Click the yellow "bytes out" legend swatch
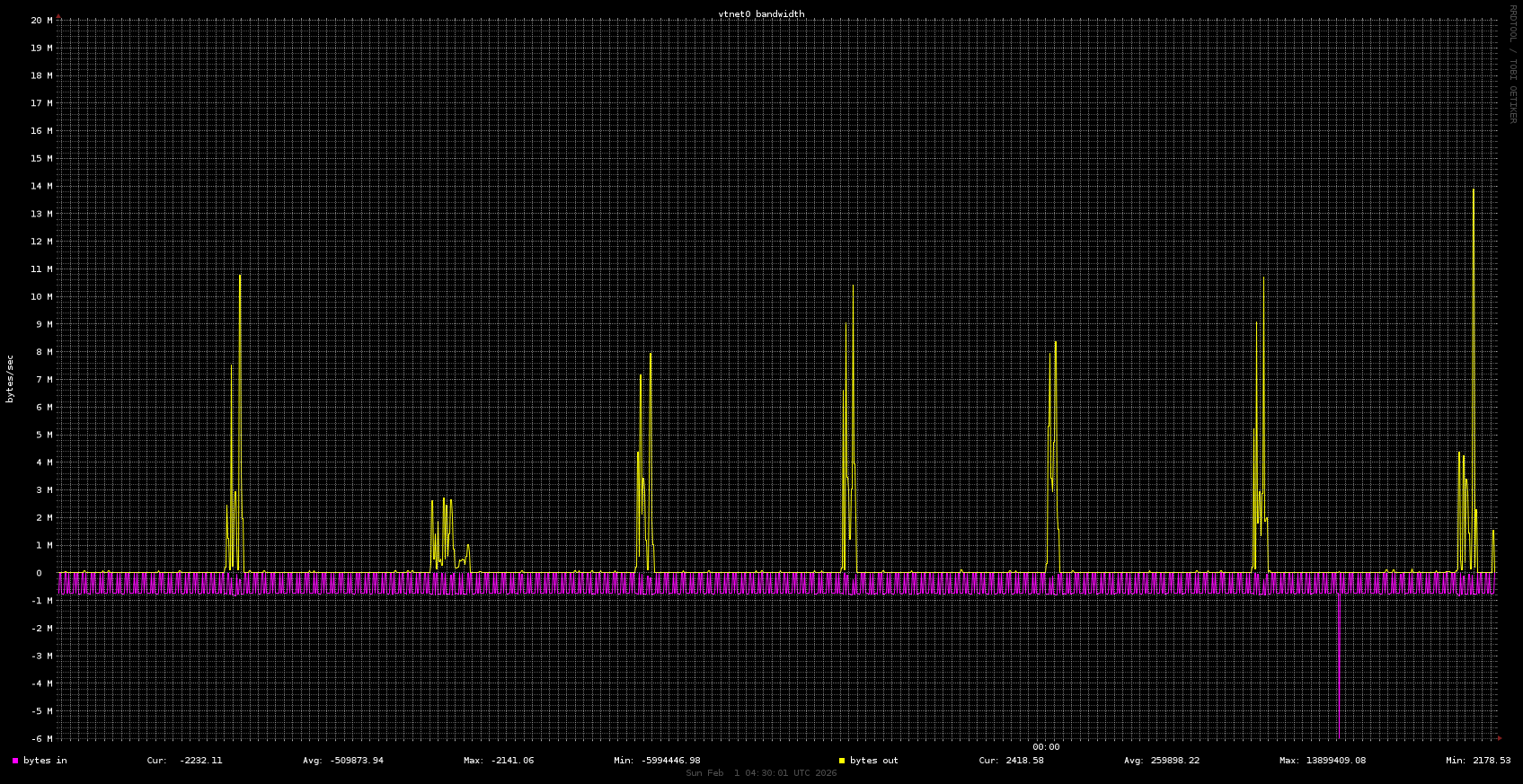The height and width of the screenshot is (784, 1523). 842,761
